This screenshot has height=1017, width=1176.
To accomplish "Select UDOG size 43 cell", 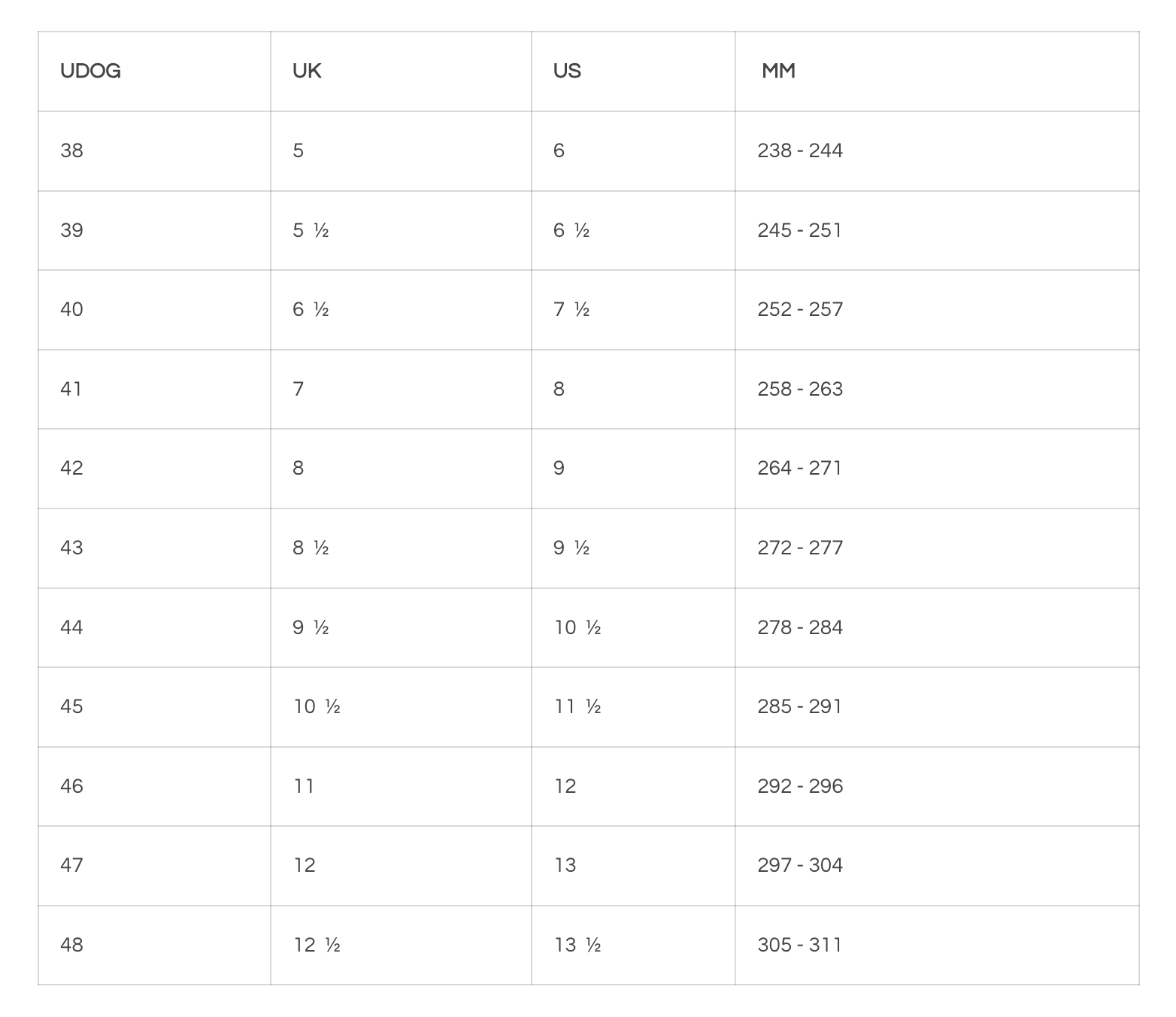I will (72, 548).
